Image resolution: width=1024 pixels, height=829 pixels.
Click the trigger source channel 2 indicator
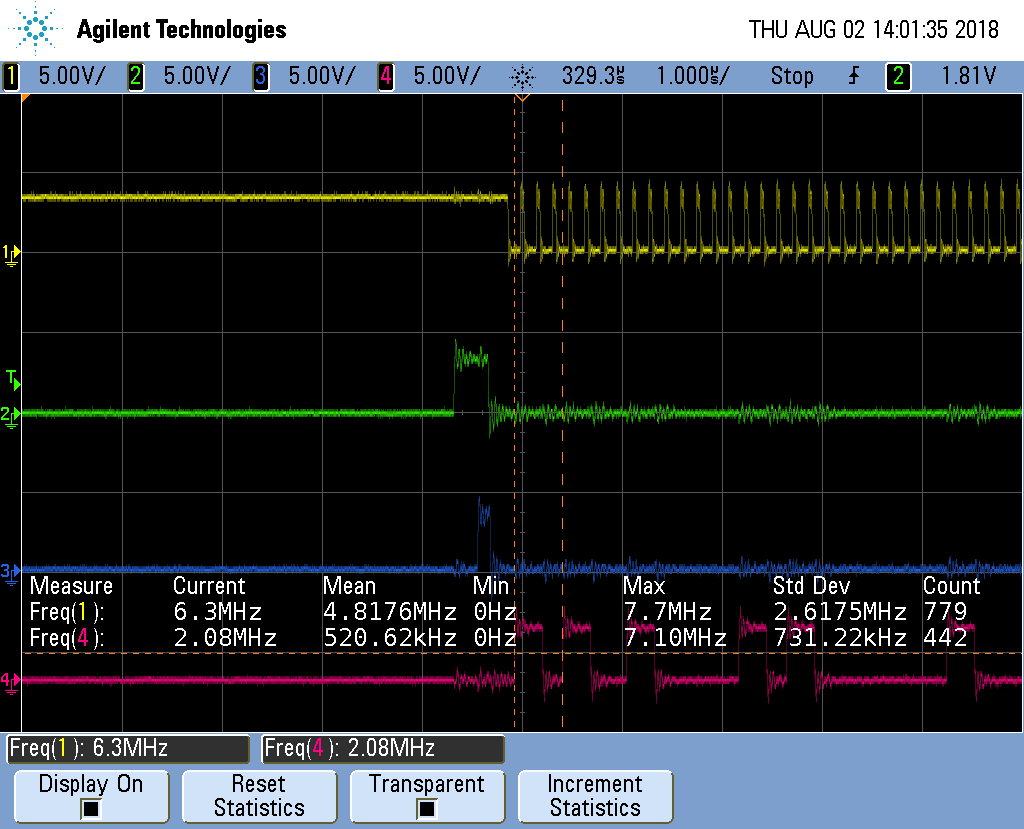897,76
